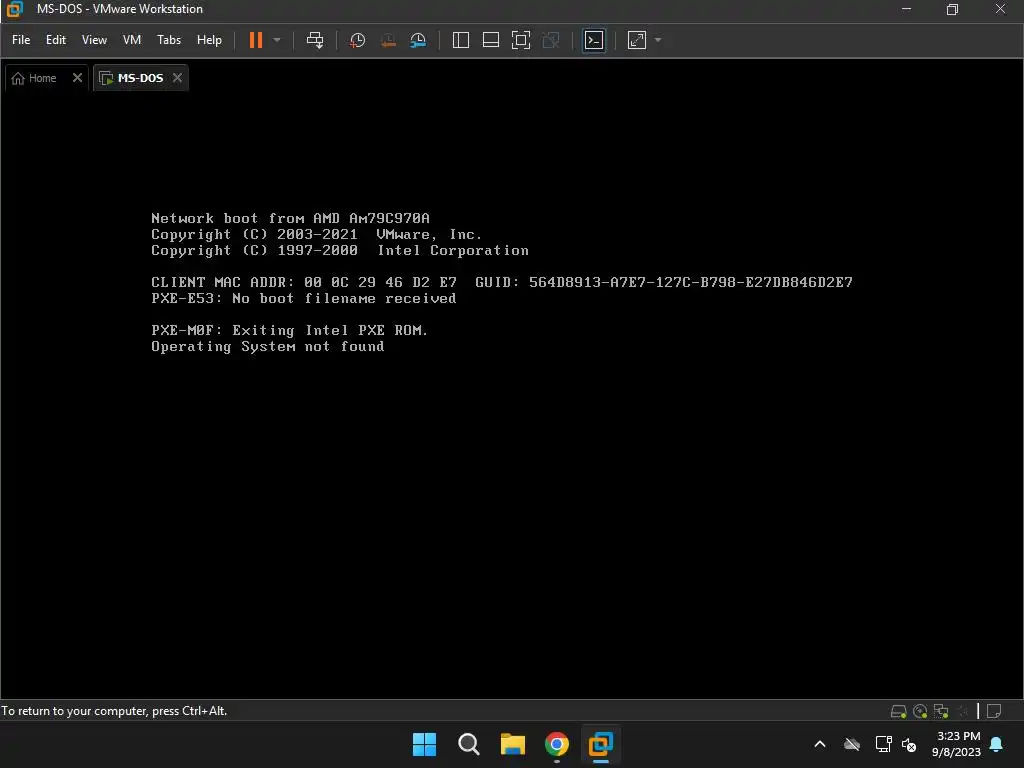Open the Tabs menu
Viewport: 1024px width, 768px height.
(x=168, y=40)
